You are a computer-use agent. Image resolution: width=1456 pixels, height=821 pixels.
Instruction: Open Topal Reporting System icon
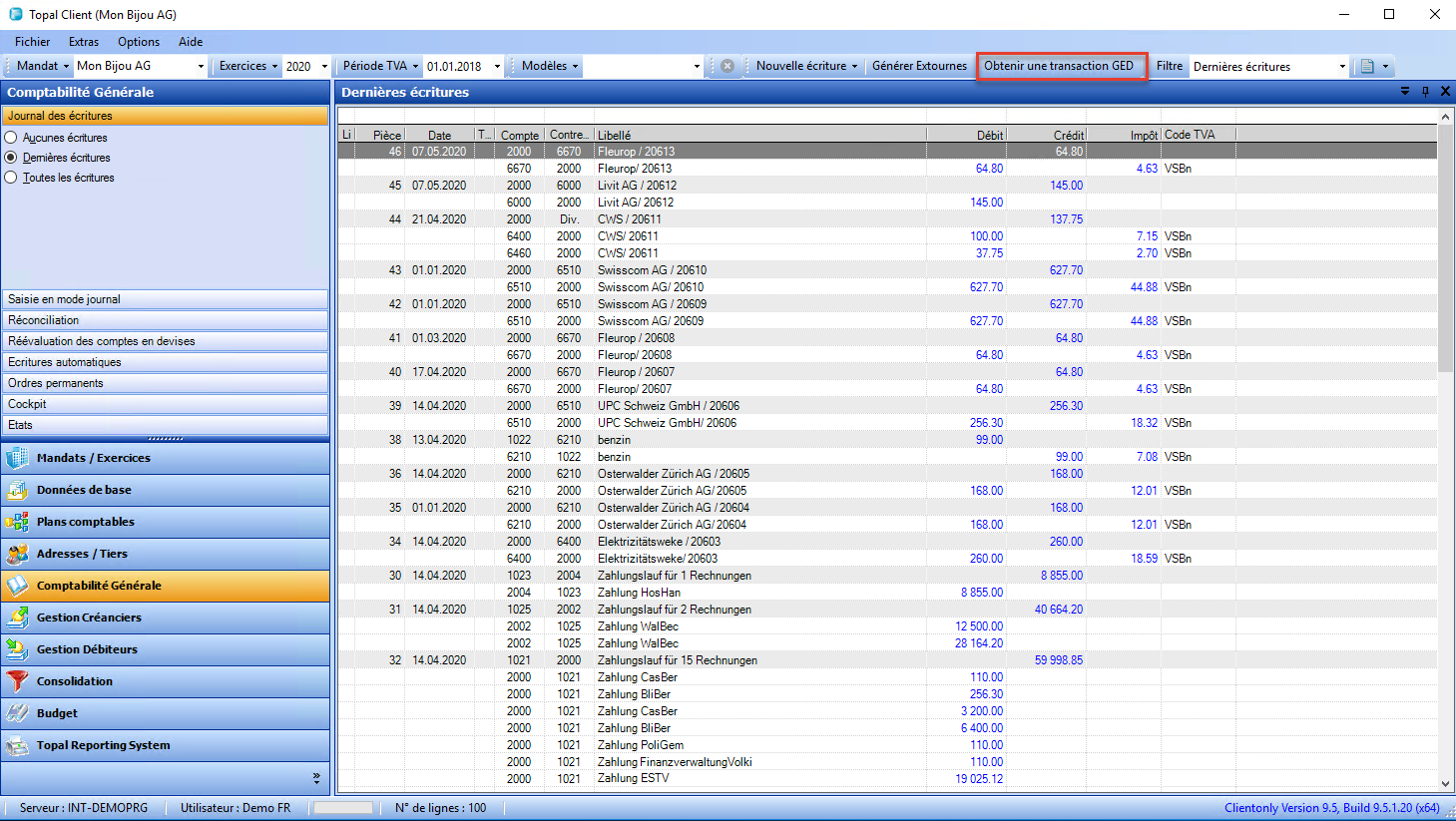click(x=18, y=745)
